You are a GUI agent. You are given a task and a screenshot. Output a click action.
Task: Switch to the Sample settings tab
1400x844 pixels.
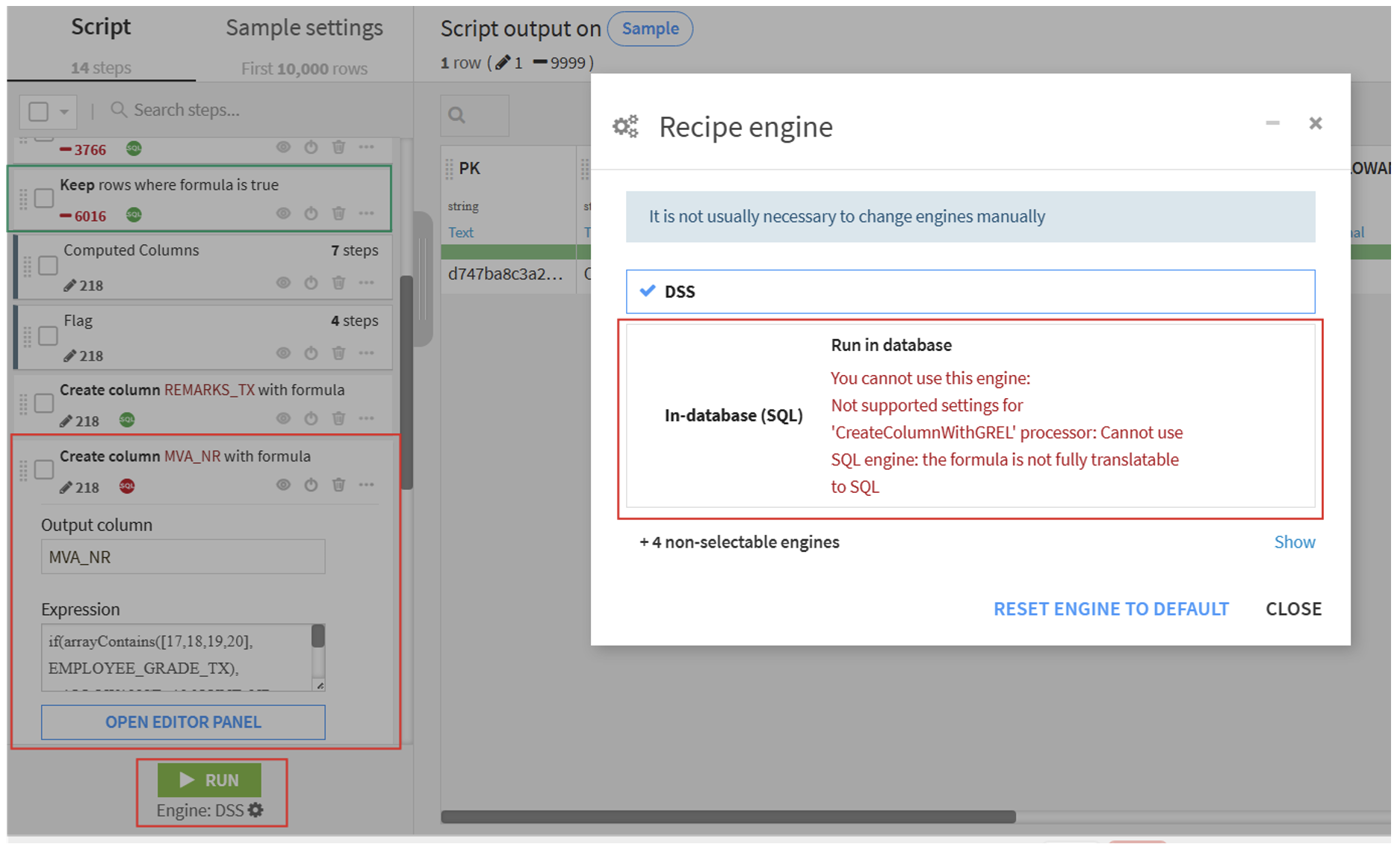pos(303,28)
